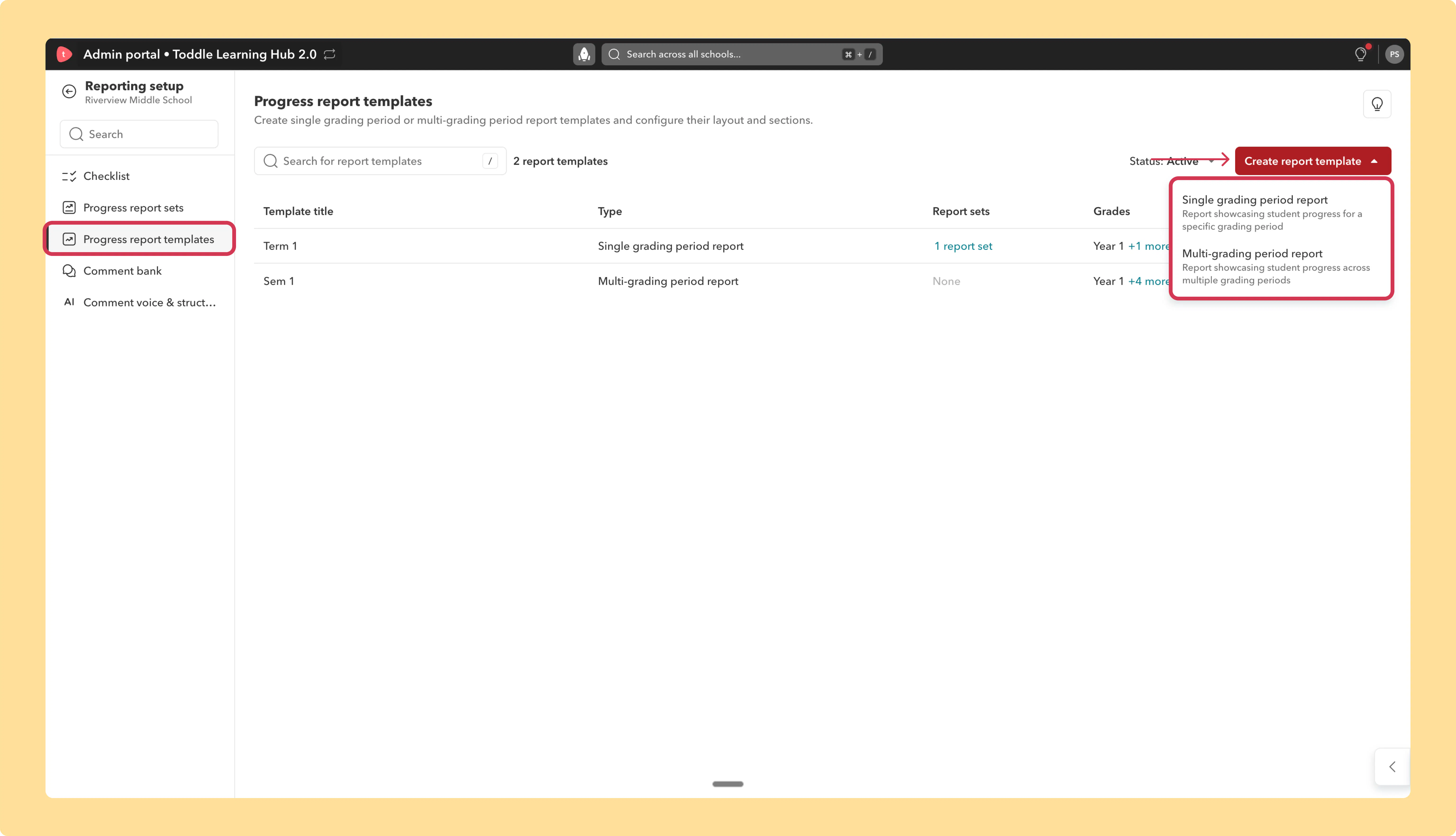Click the Toddle logo icon
The image size is (1456, 836).
tap(64, 54)
